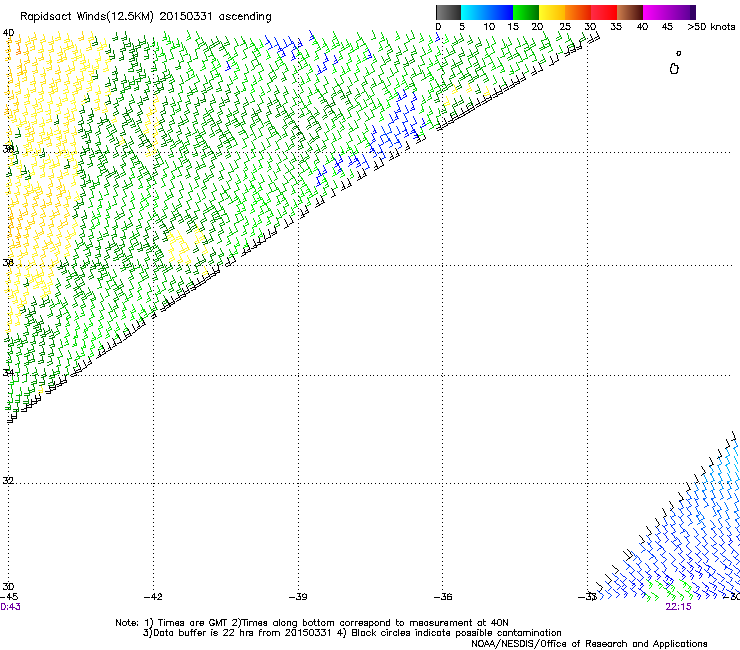Click the blue 10-15 knots legend swatch
740x650 pixels.
[x=500, y=12]
